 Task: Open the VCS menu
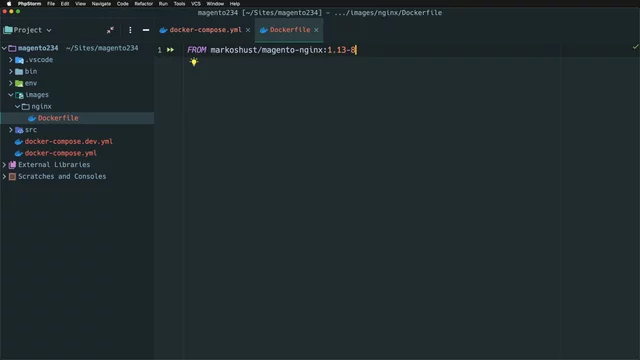pos(196,4)
